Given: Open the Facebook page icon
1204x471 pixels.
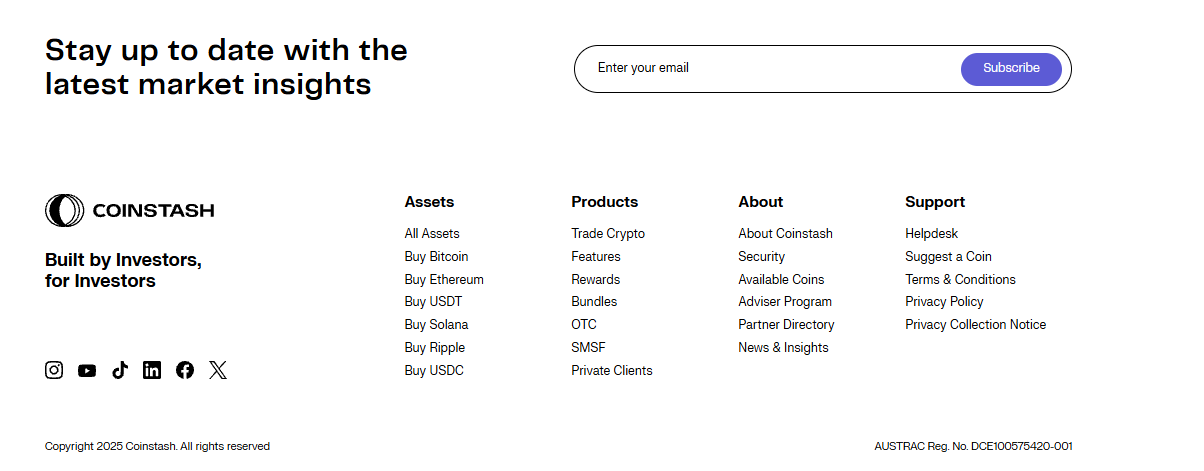Looking at the screenshot, I should 185,370.
